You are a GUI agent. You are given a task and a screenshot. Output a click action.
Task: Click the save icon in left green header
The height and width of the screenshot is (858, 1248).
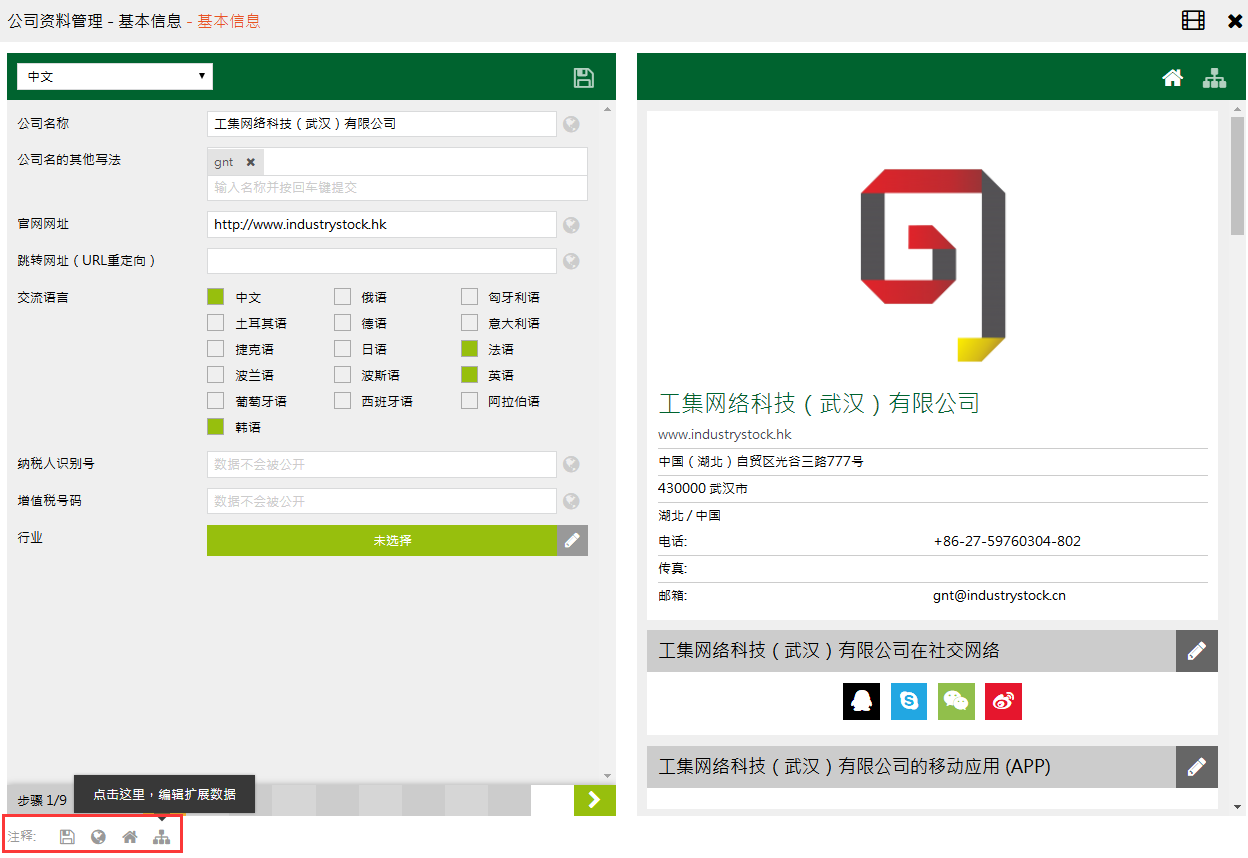(583, 78)
